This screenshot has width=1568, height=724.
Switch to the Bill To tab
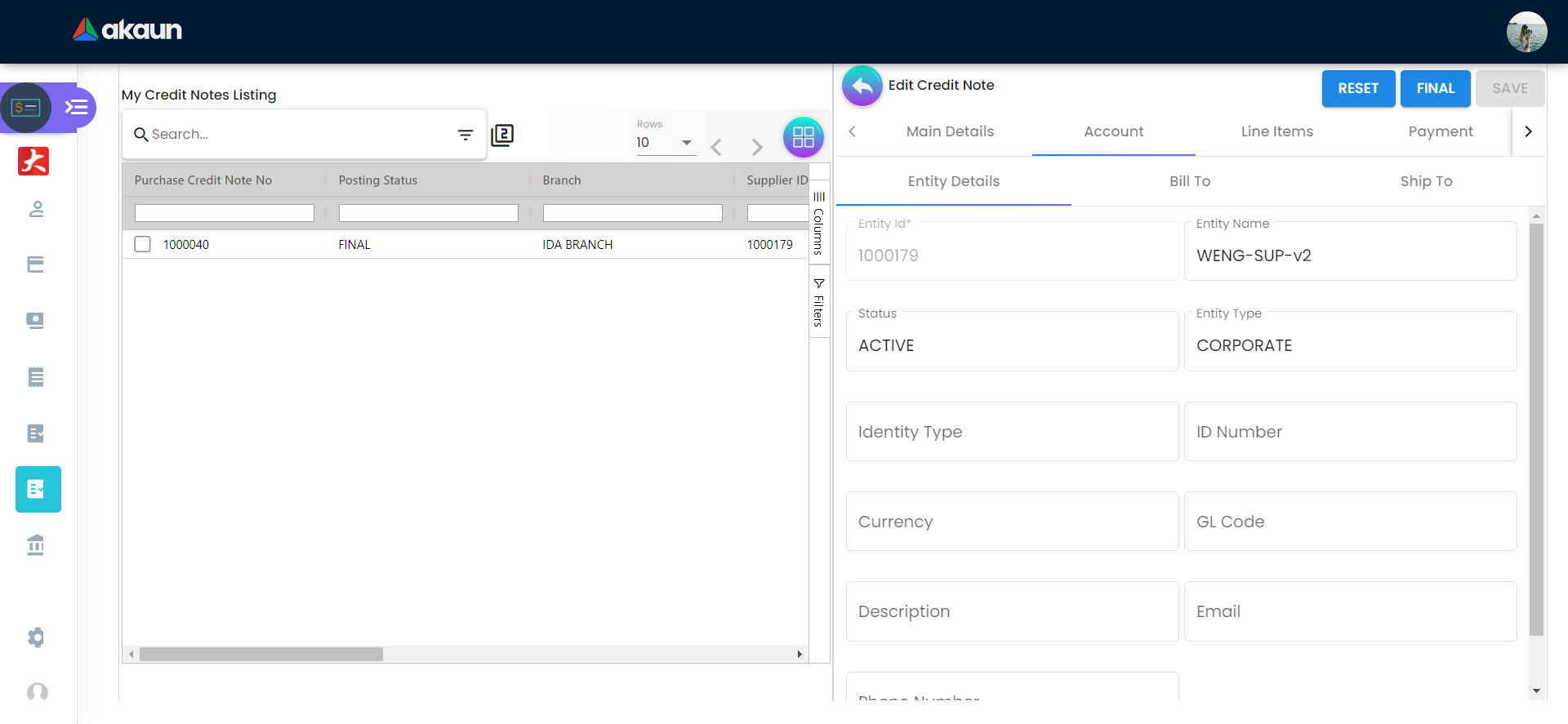[x=1189, y=181]
